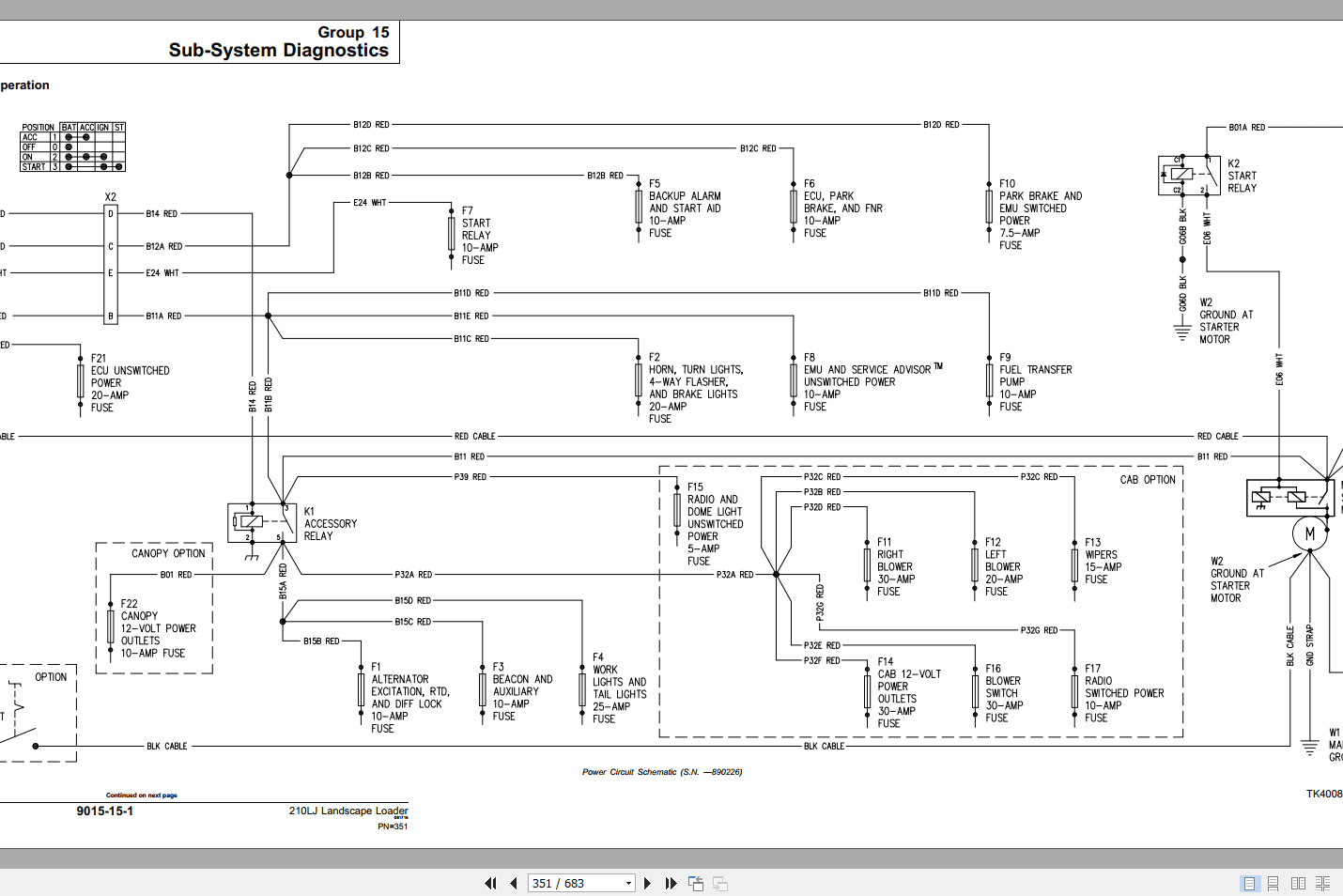Click 'F8 EMU AND SERVICE ADVISOR' label

[x=872, y=382]
